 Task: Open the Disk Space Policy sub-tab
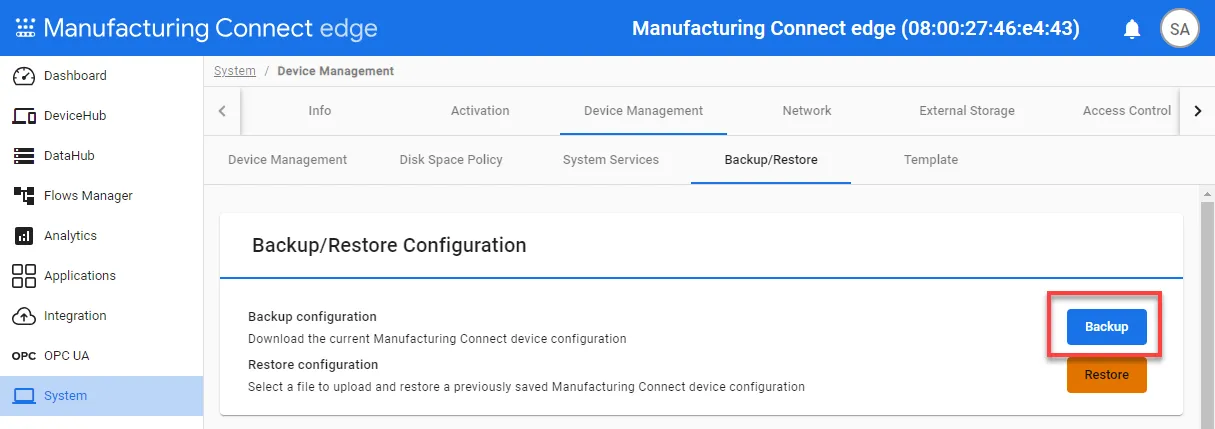click(x=451, y=160)
